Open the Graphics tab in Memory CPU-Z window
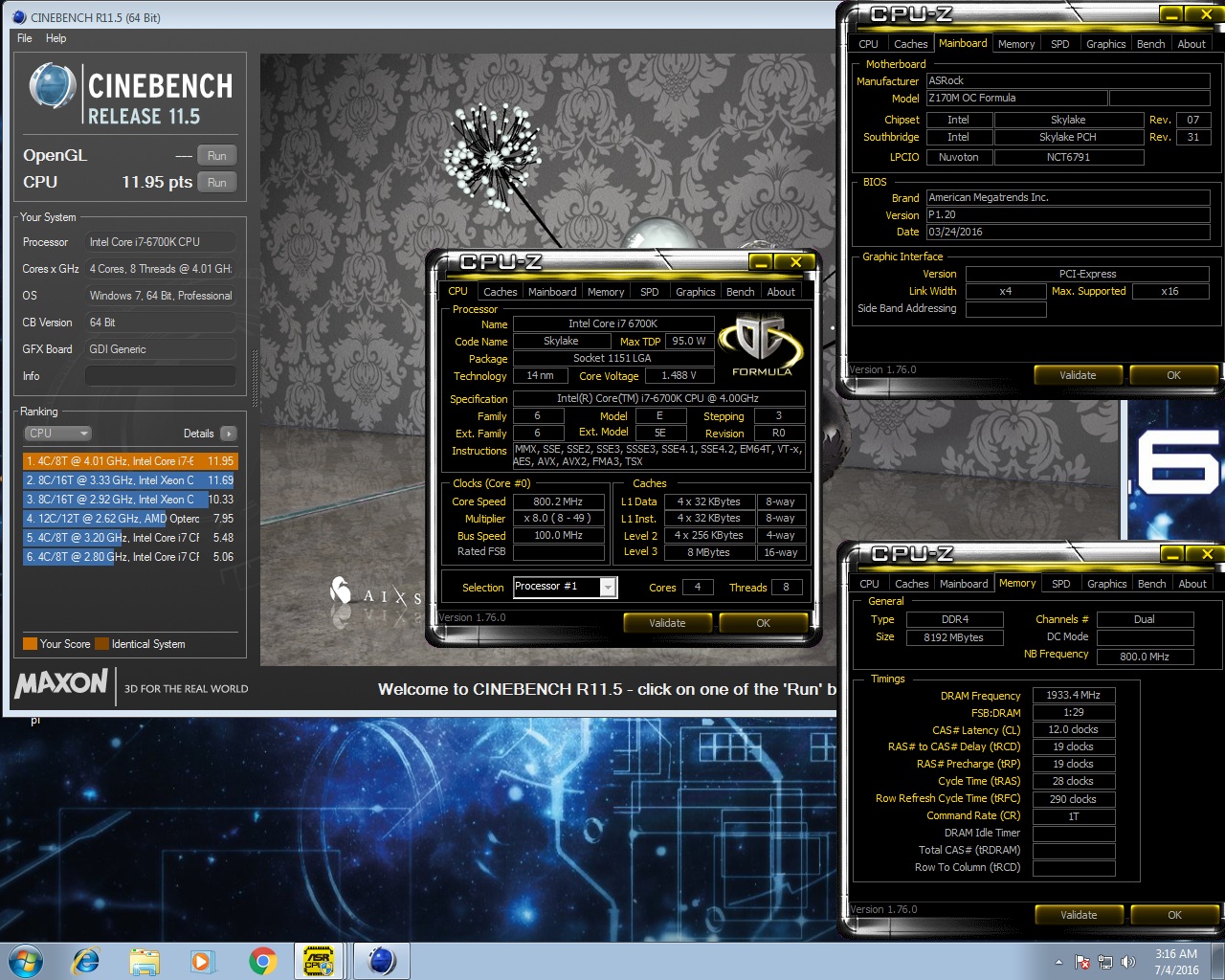The width and height of the screenshot is (1225, 980). pos(1107,584)
